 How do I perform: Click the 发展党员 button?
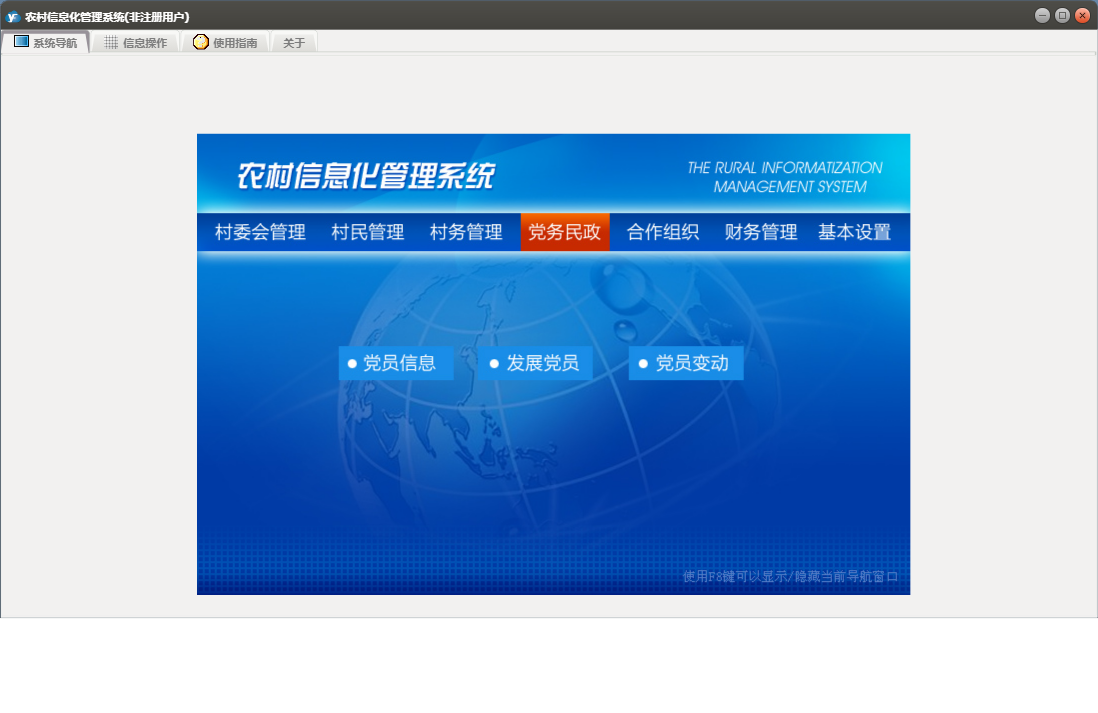[535, 363]
